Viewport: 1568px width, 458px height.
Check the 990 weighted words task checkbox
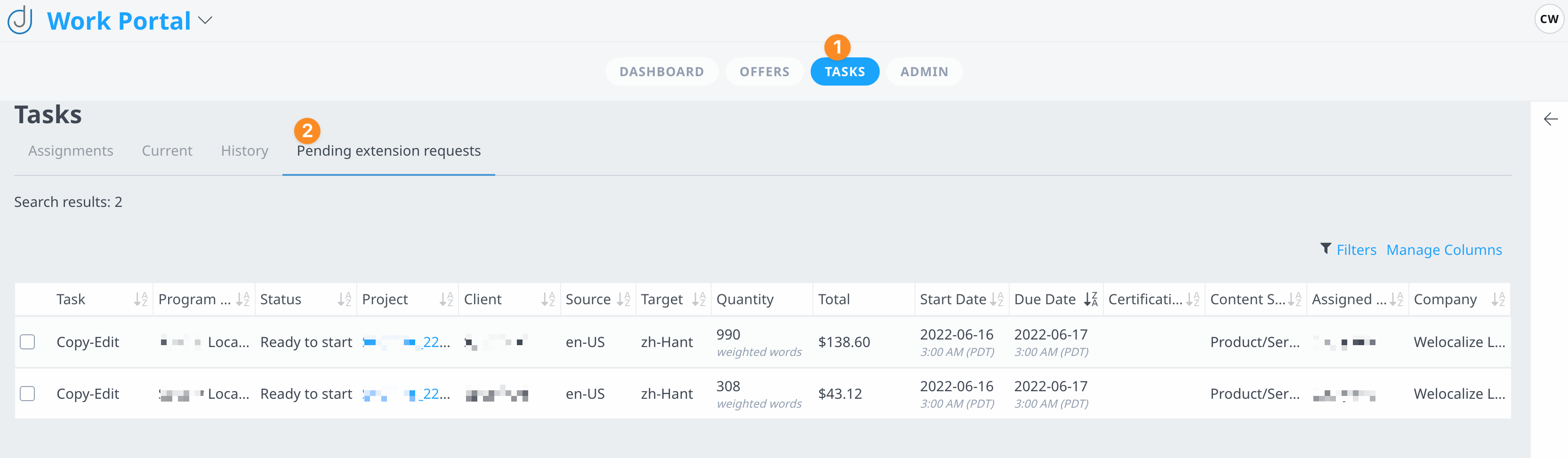coord(27,342)
